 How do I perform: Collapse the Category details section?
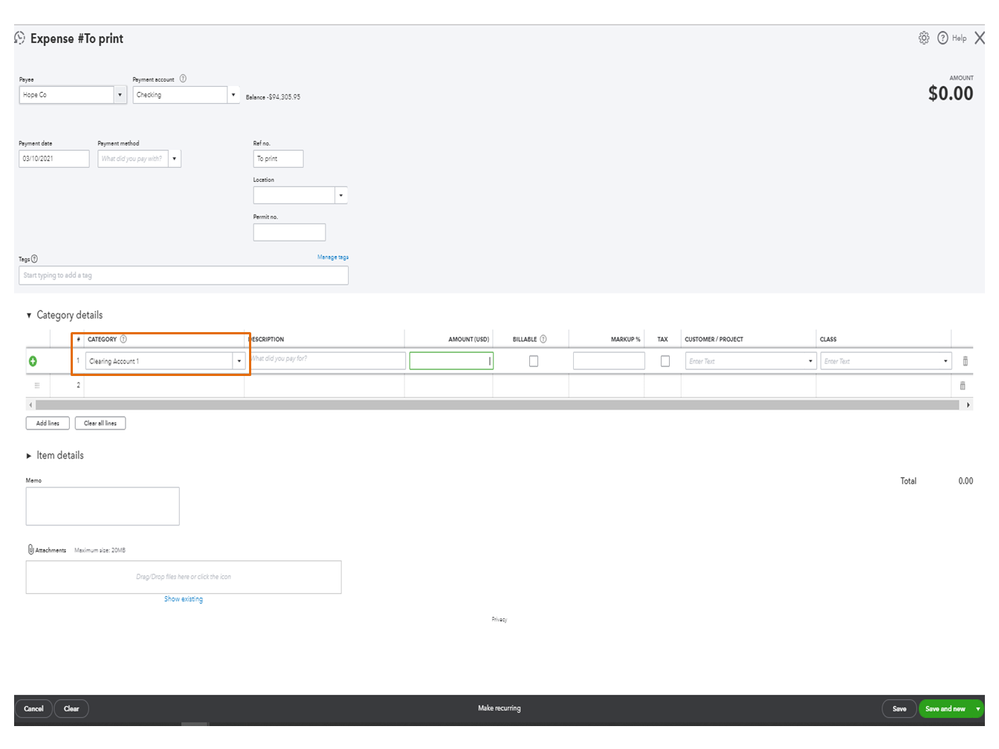29,315
